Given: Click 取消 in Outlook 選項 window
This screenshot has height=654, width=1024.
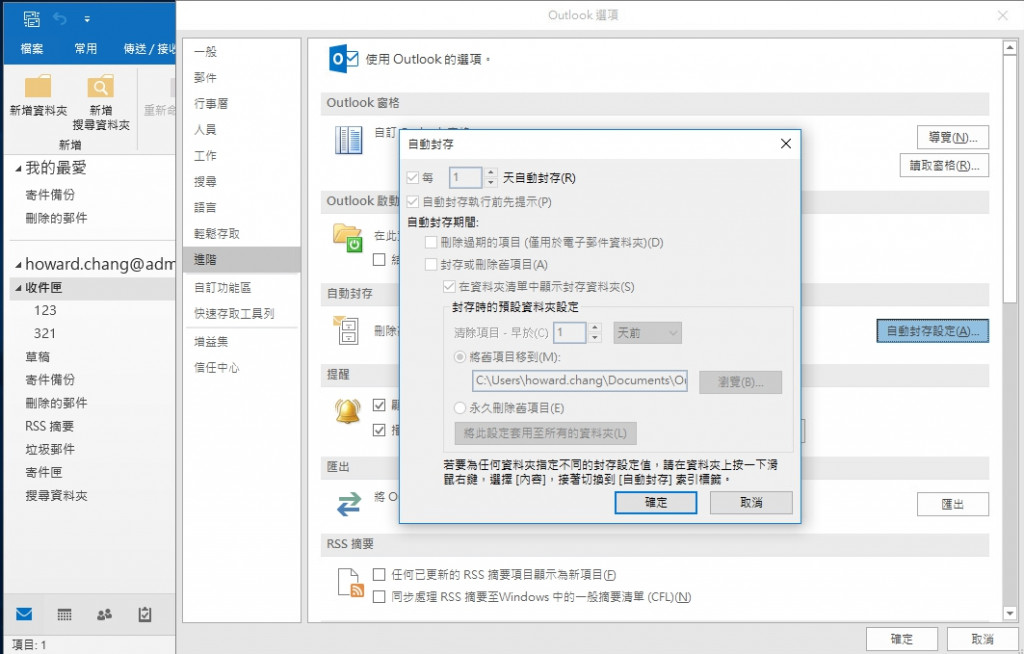Looking at the screenshot, I should (982, 639).
